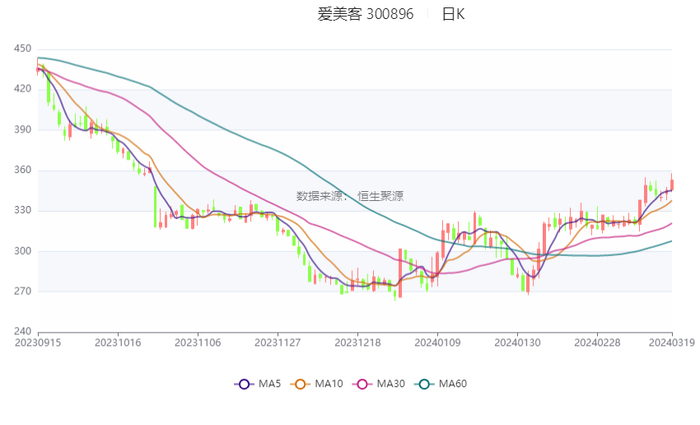The width and height of the screenshot is (700, 425).
Task: Click the 20231106 date on x-axis
Action: tap(198, 342)
